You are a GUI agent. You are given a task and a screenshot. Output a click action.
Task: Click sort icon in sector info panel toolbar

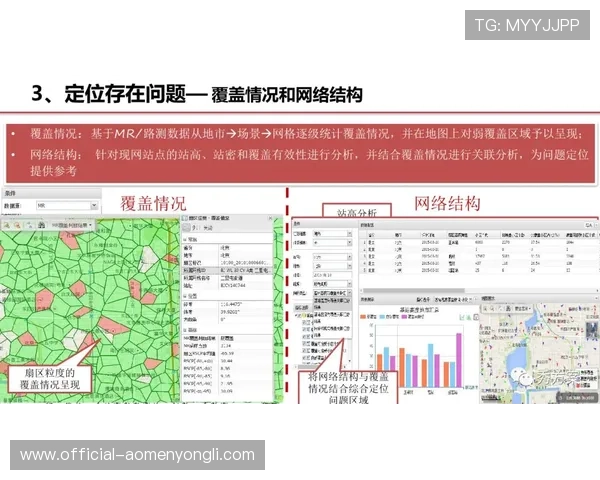coord(194,228)
